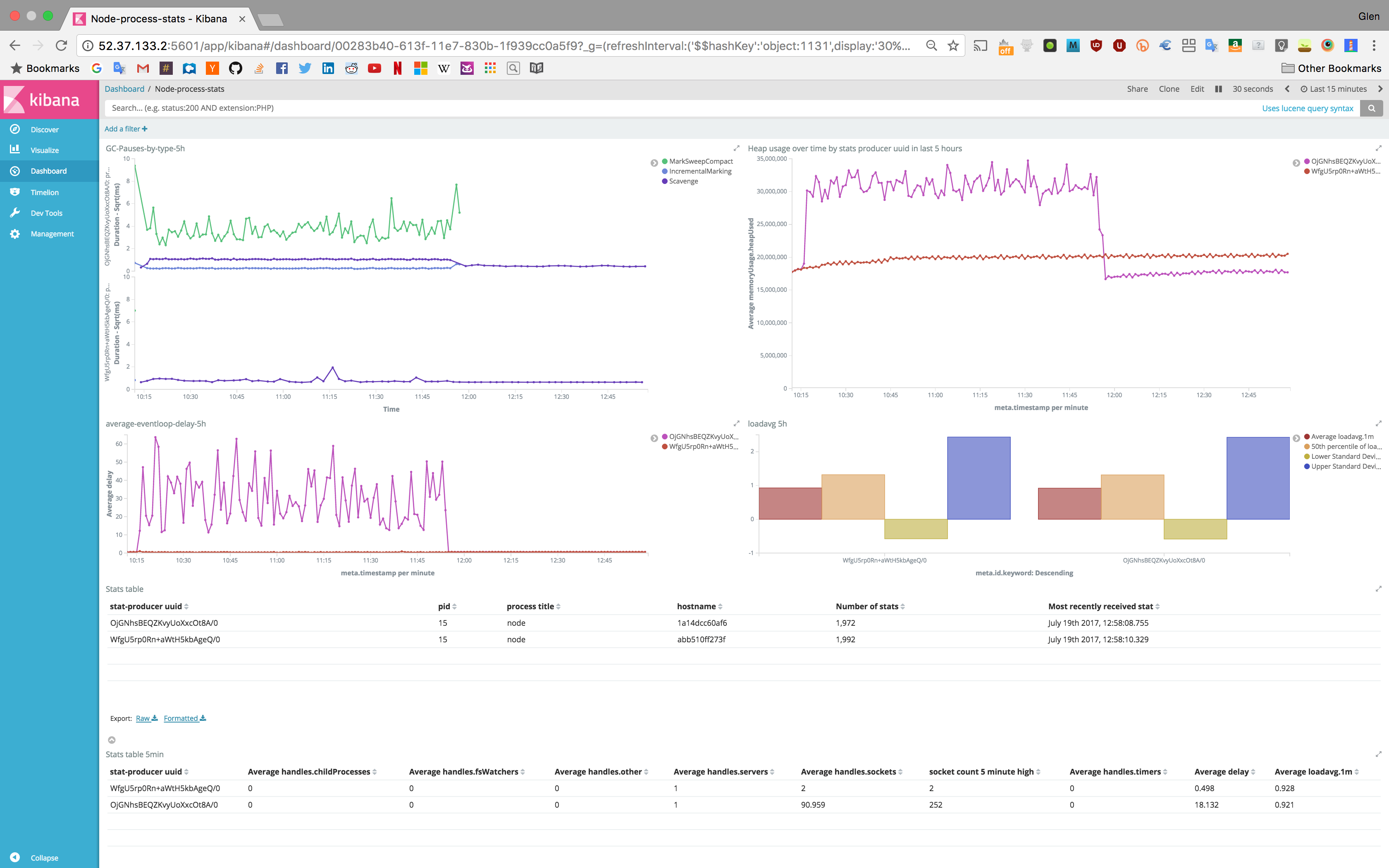Open the Last 15 minutes time picker
This screenshot has height=868, width=1389.
point(1335,89)
